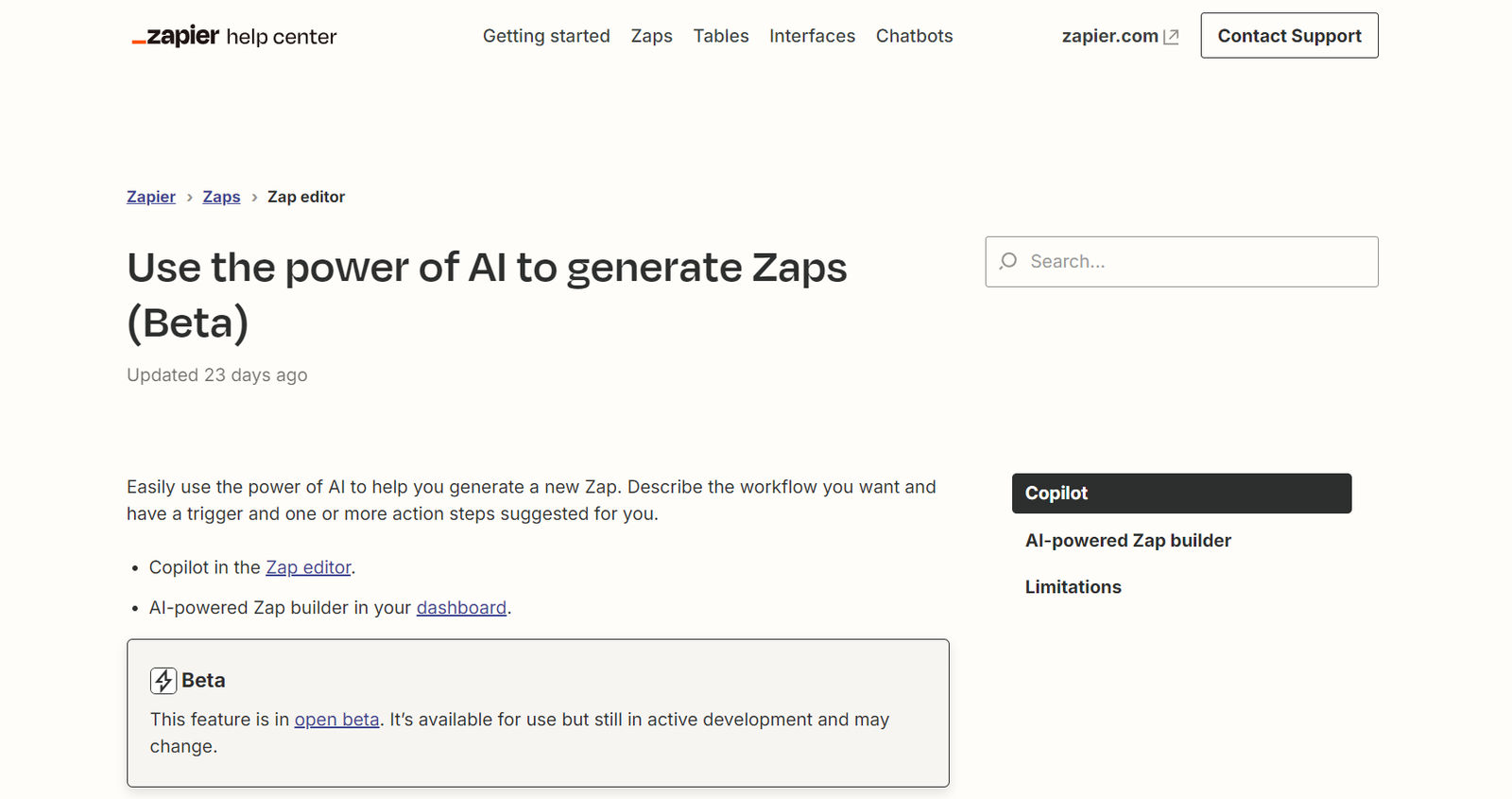The image size is (1512, 799).
Task: Go to the Tables section
Action: 721,36
